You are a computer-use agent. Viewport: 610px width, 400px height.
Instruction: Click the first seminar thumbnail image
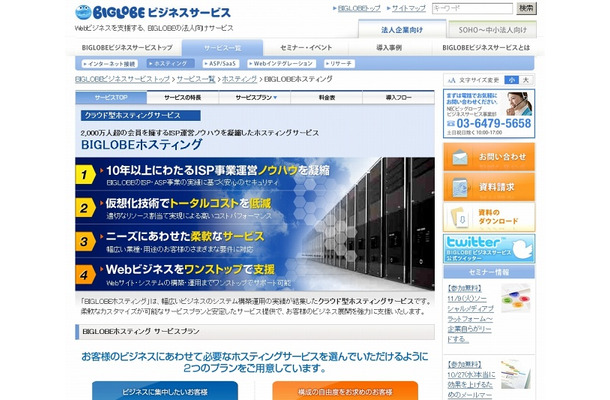click(x=515, y=299)
